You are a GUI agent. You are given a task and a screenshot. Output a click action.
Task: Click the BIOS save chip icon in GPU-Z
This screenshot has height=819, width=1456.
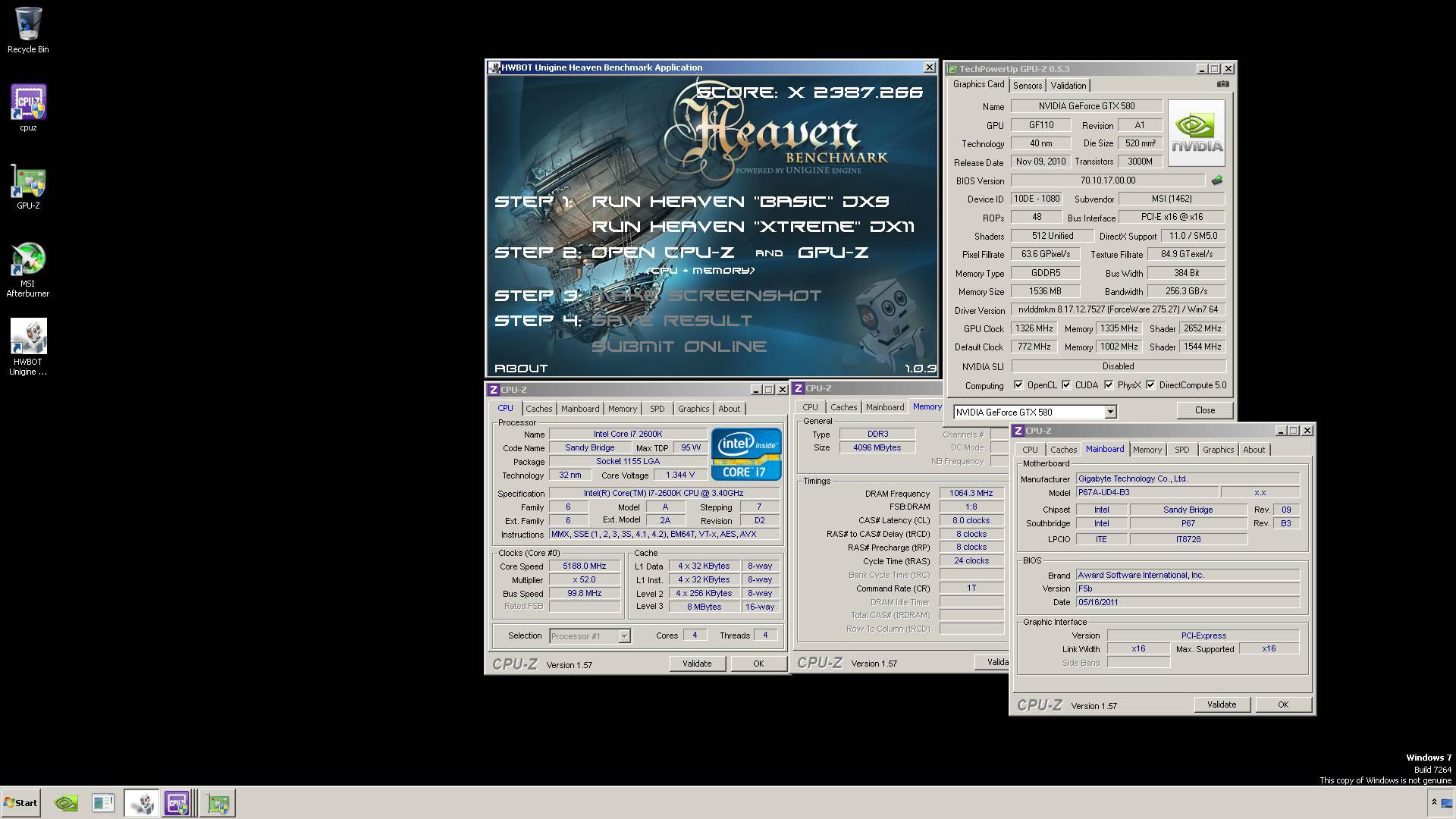tap(1216, 180)
